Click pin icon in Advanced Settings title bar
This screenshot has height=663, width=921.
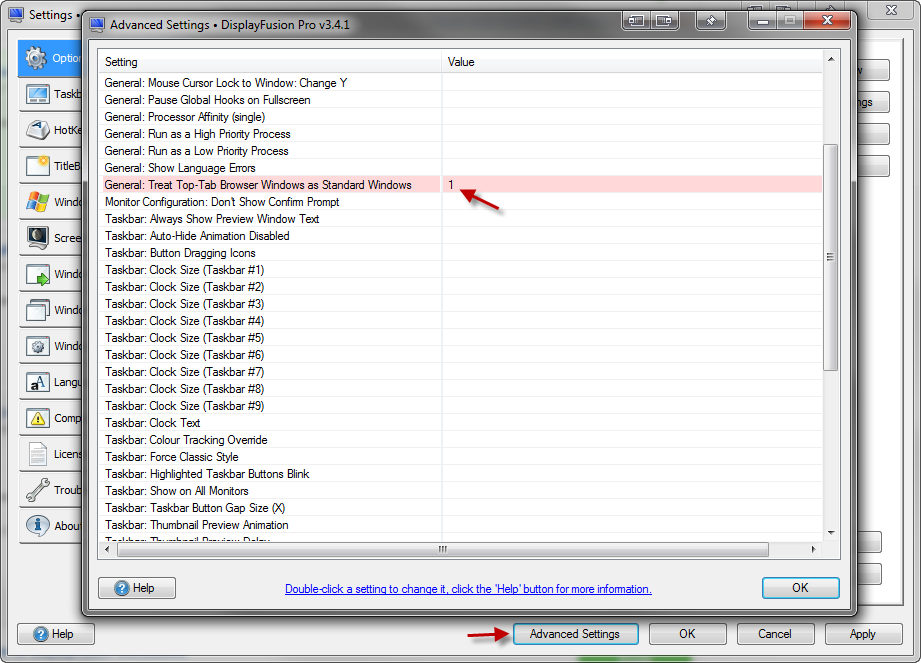coord(709,21)
